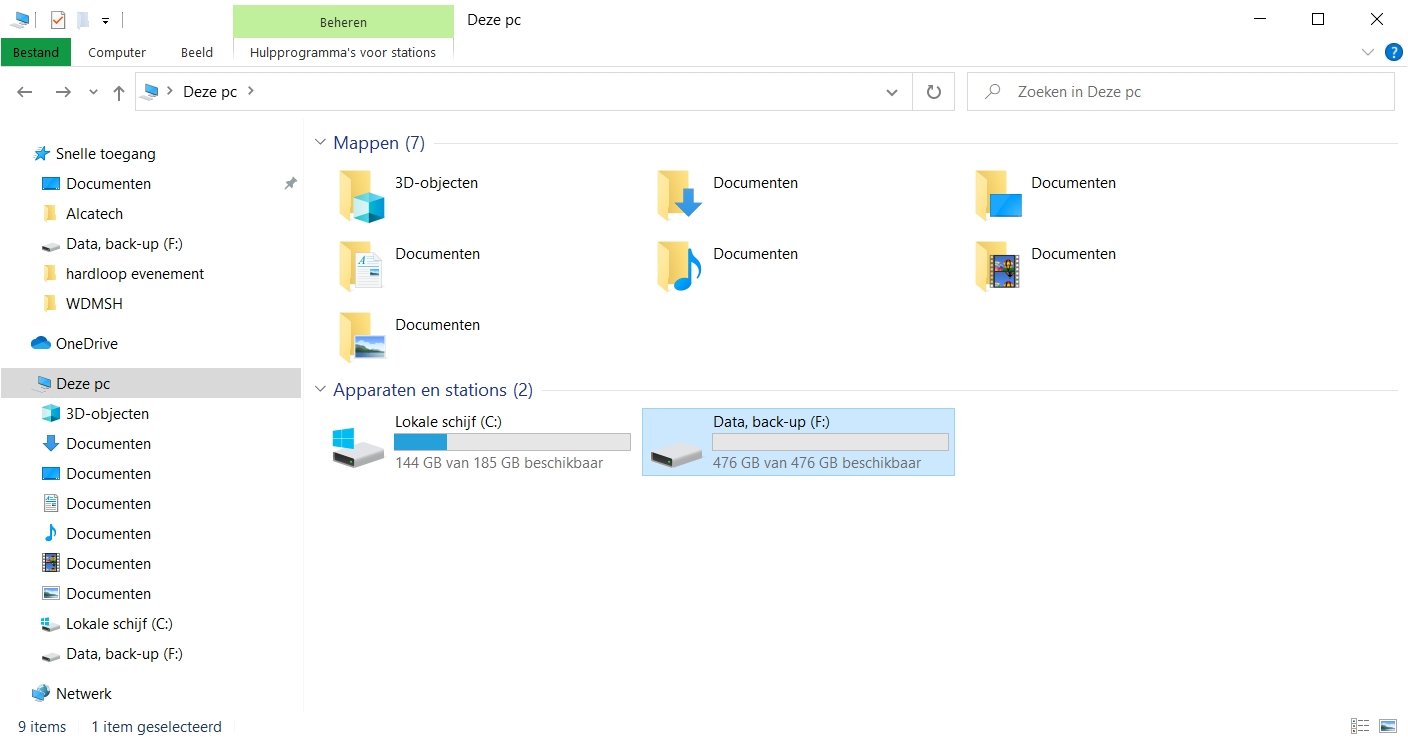Select Lokale schijf (C:) in navigation pane
This screenshot has height=742, width=1408.
coord(119,624)
